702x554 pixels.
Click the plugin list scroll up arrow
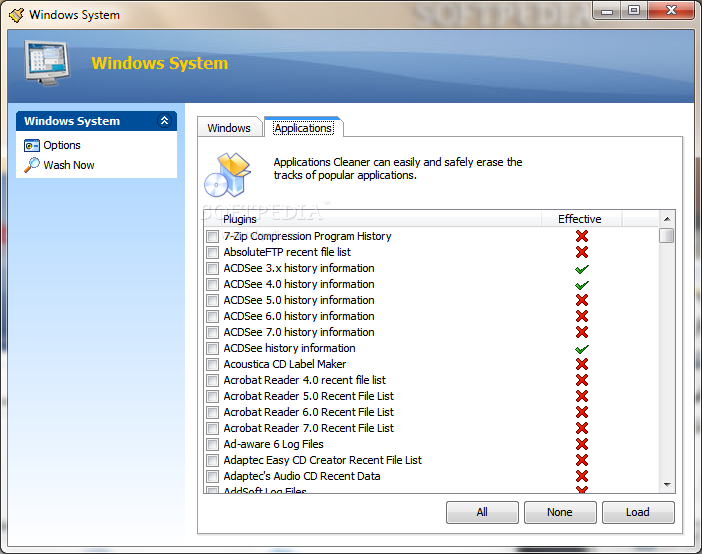click(667, 219)
